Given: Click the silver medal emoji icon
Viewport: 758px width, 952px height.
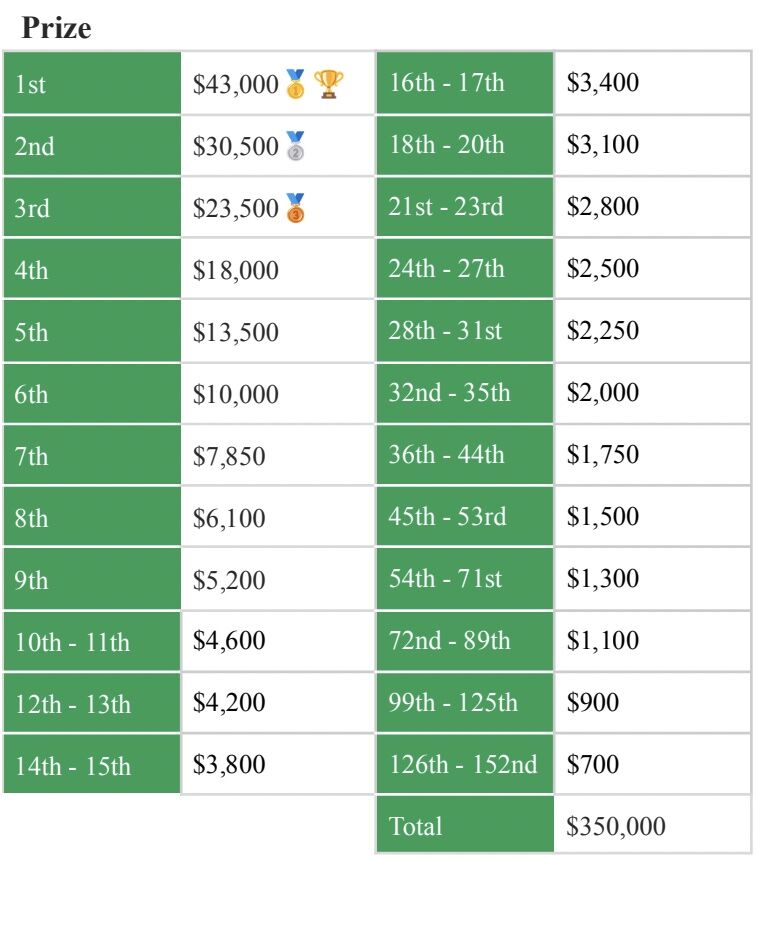Looking at the screenshot, I should point(295,146).
